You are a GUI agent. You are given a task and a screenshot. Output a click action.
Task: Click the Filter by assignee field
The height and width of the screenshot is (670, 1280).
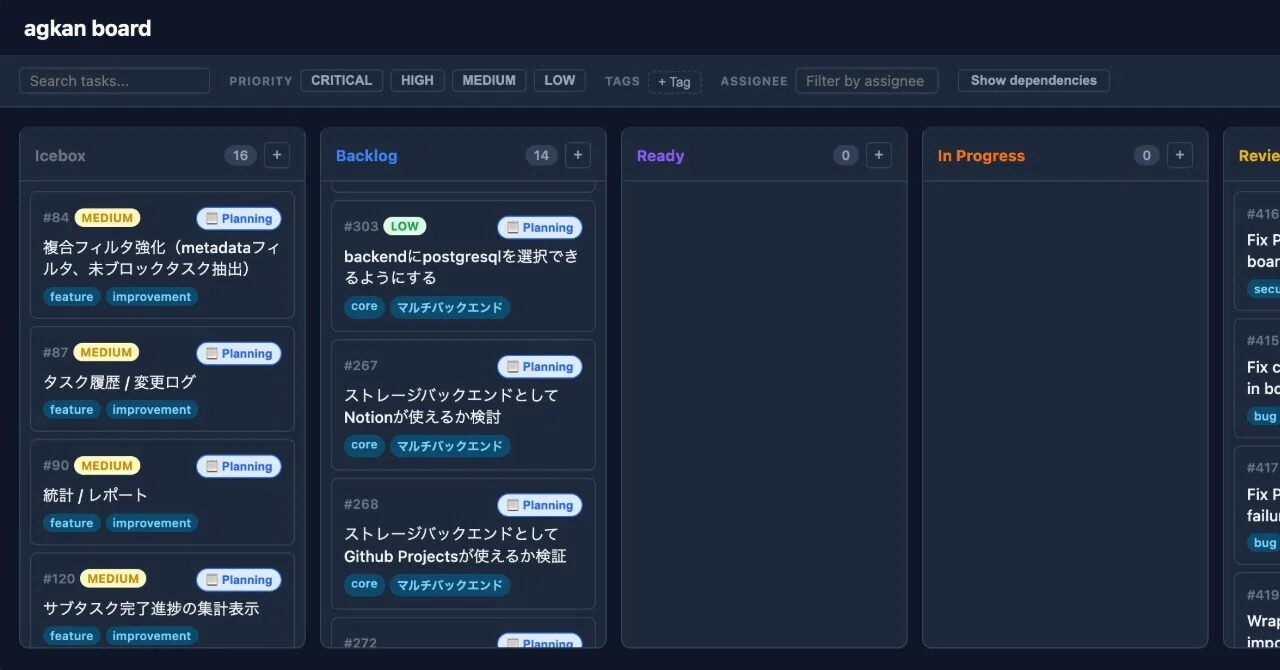[867, 81]
